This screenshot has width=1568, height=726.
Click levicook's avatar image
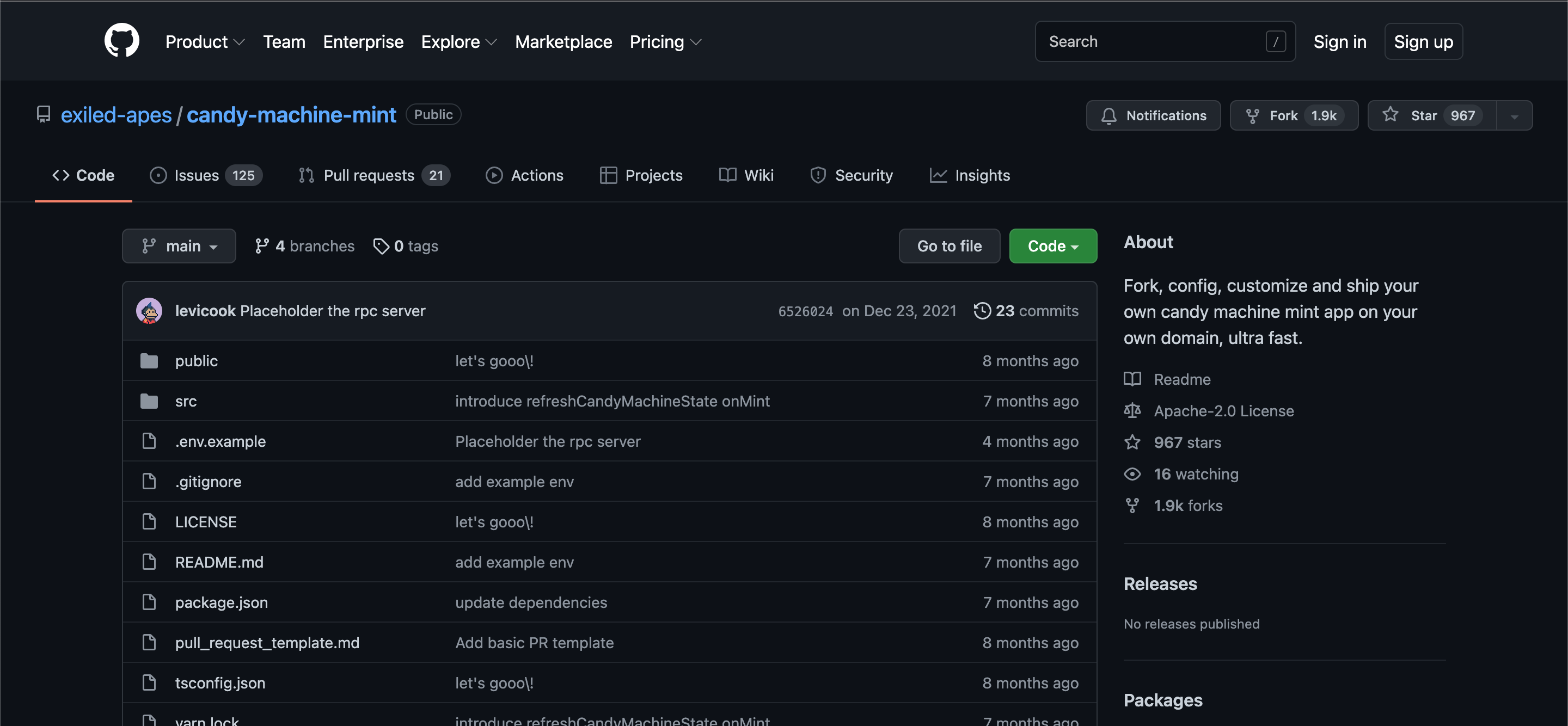click(149, 310)
